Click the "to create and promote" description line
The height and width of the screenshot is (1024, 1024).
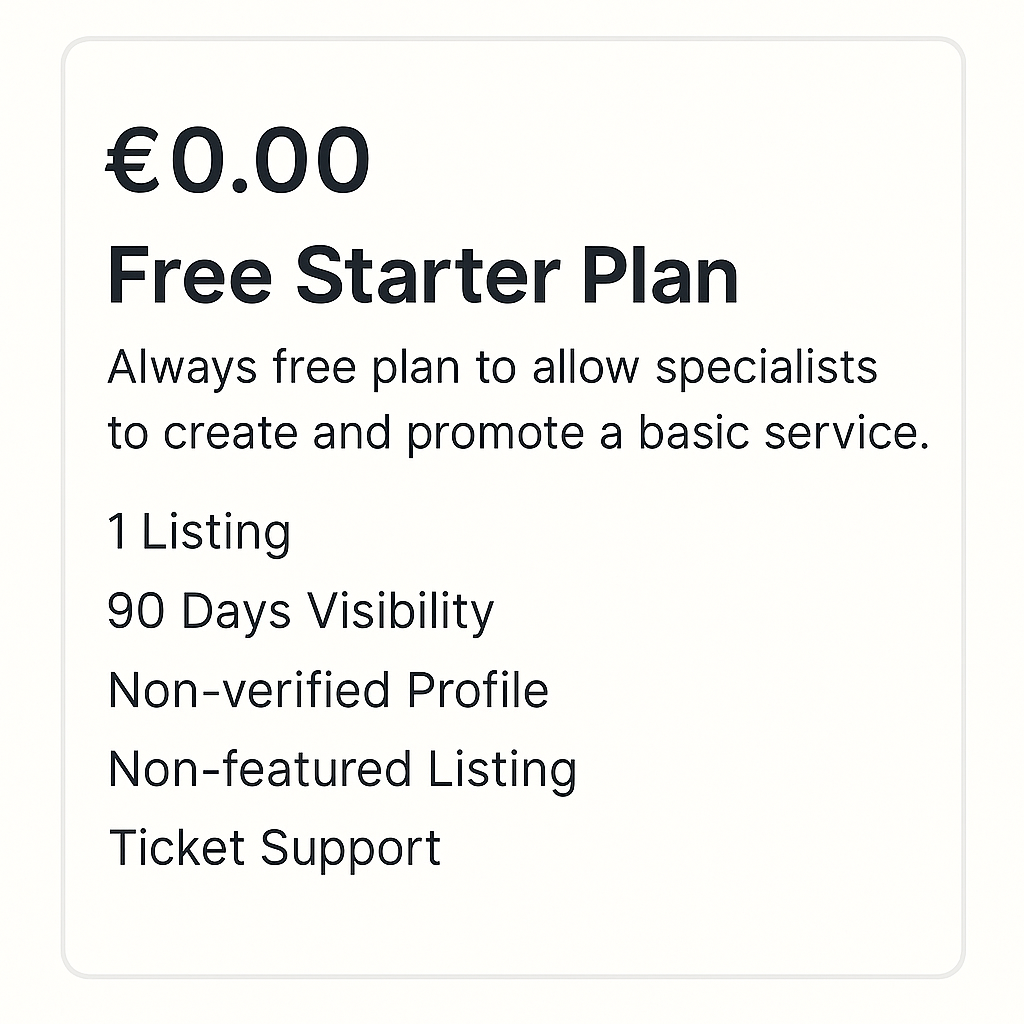(518, 434)
